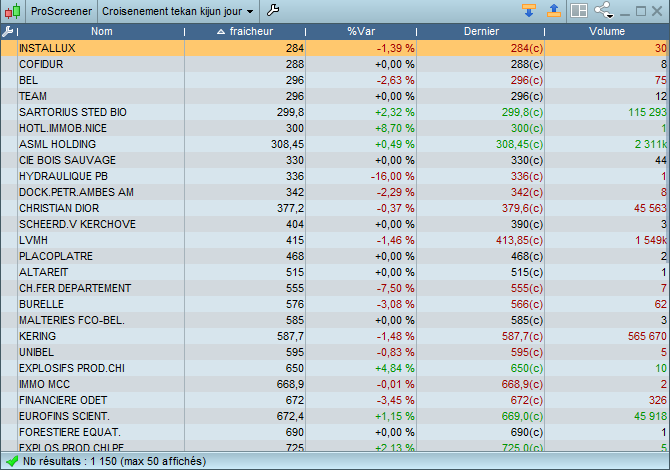Select IMMO MCC row
670x470 pixels.
335,385
